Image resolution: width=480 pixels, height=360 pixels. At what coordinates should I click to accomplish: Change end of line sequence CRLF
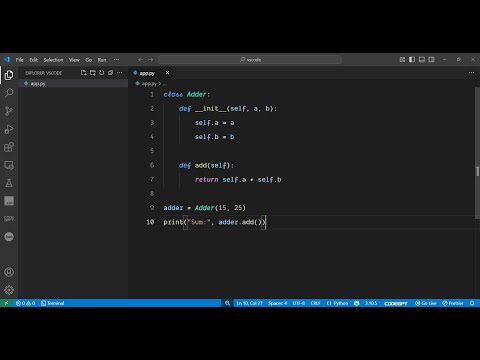315,303
